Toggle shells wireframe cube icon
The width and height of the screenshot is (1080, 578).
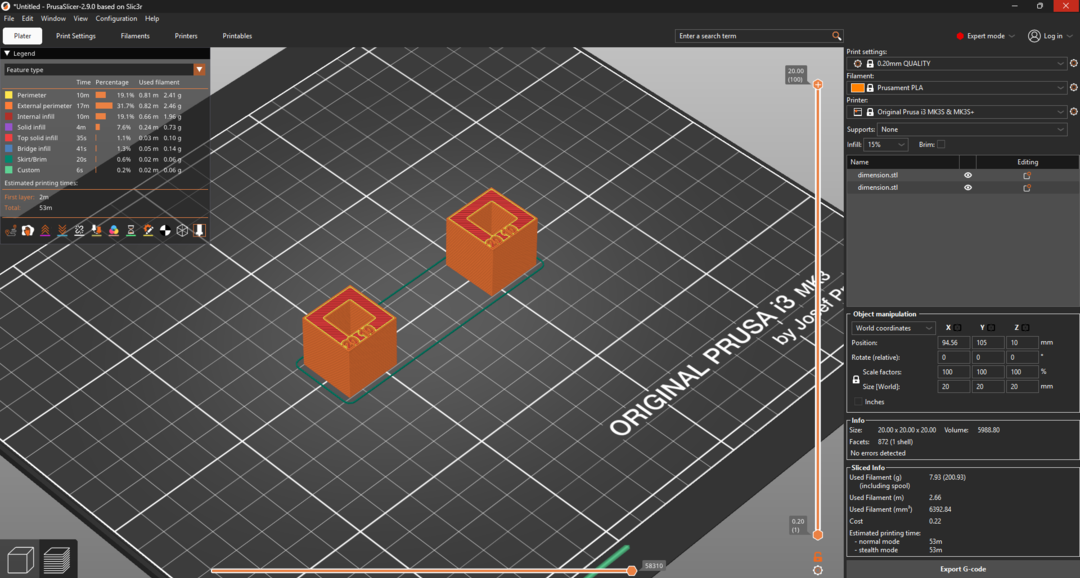point(183,231)
